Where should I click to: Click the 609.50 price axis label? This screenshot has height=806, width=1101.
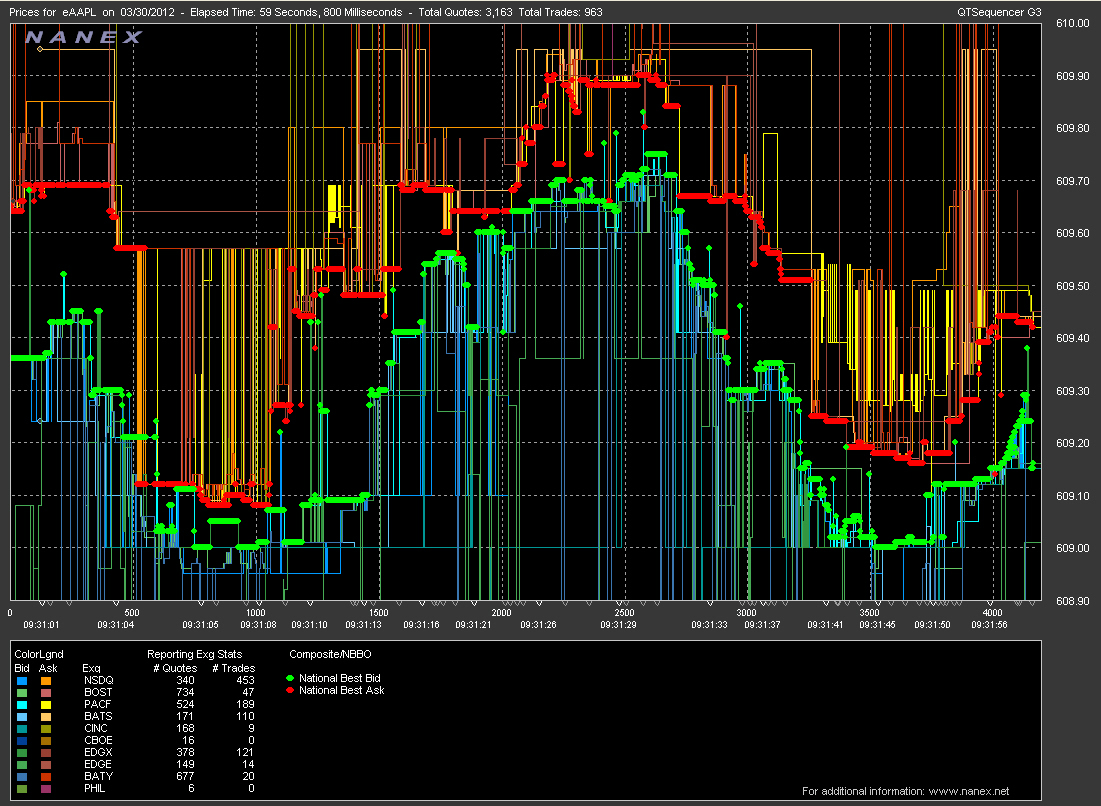(1073, 286)
